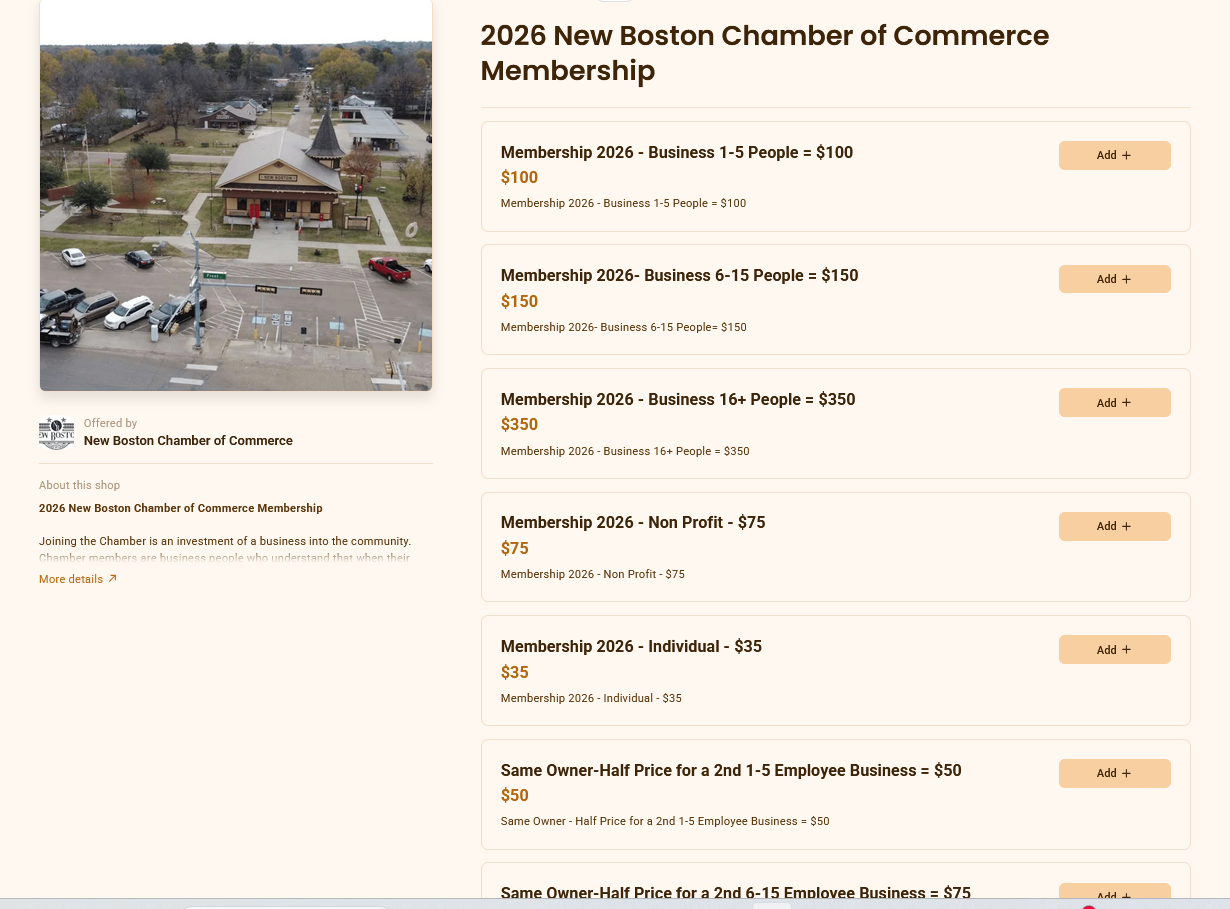Viewport: 1230px width, 909px height.
Task: Click the orange $150 price
Action: pos(519,301)
